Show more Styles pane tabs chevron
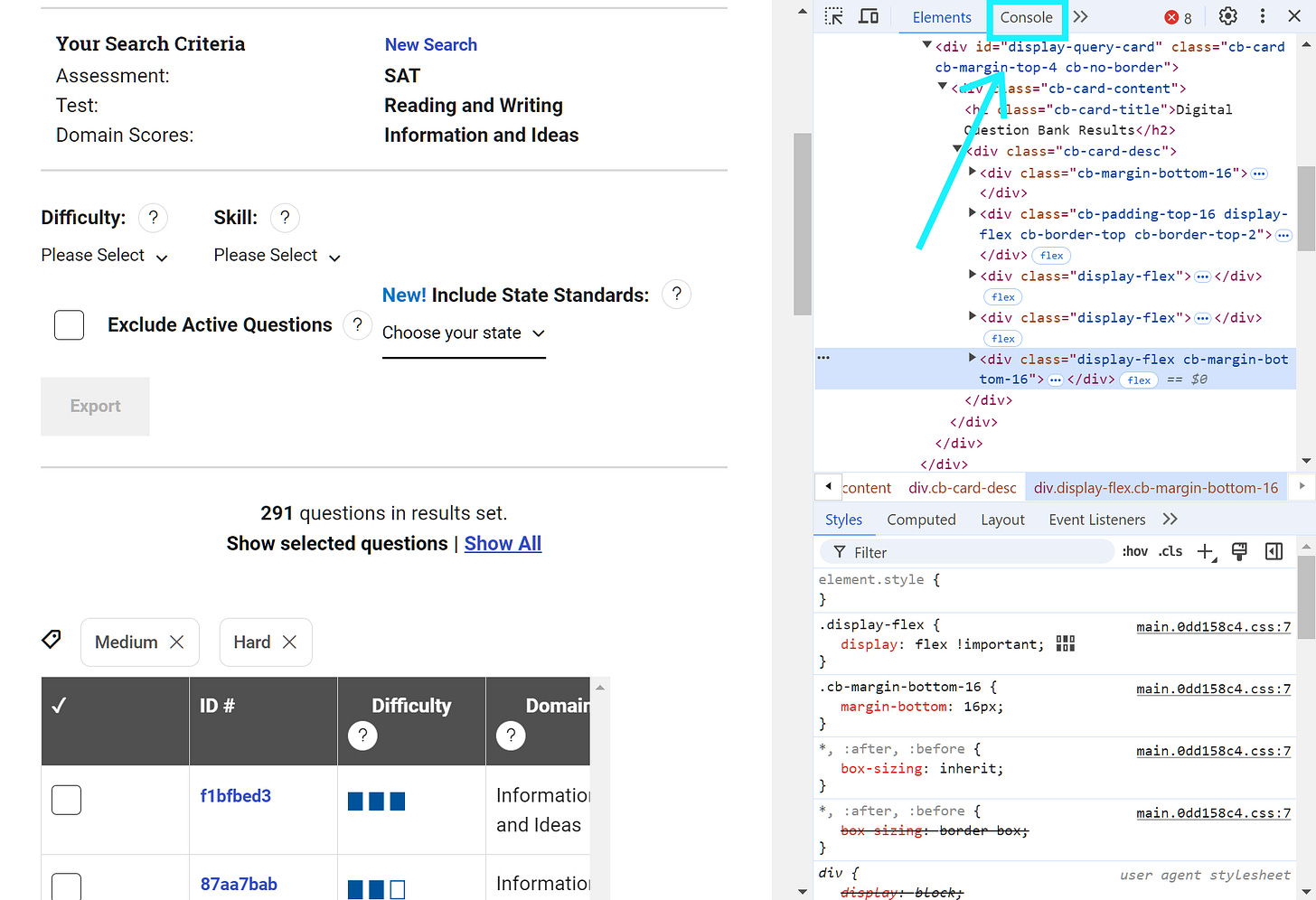1316x900 pixels. click(x=1170, y=519)
